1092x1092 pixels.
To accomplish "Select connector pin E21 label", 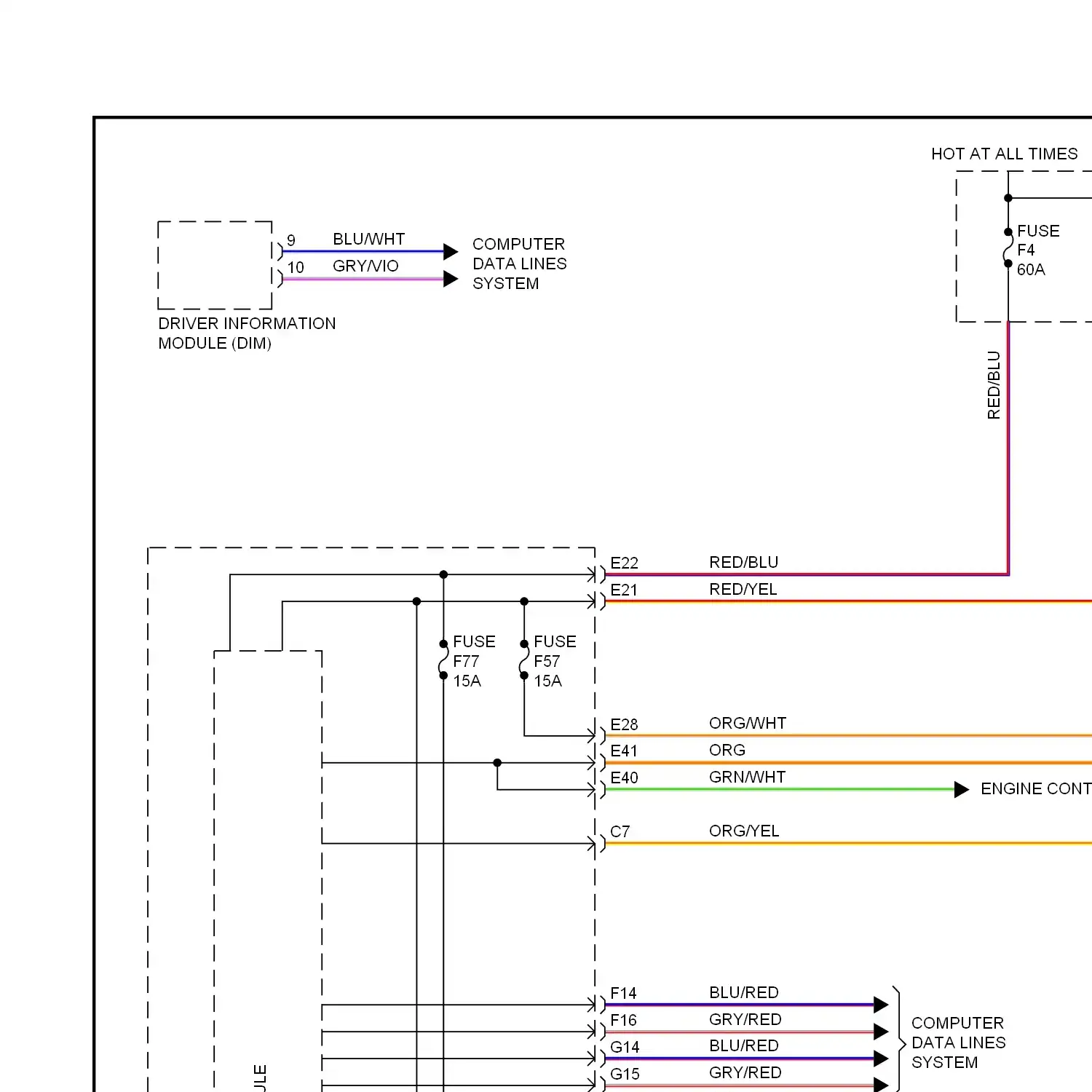I will (624, 590).
